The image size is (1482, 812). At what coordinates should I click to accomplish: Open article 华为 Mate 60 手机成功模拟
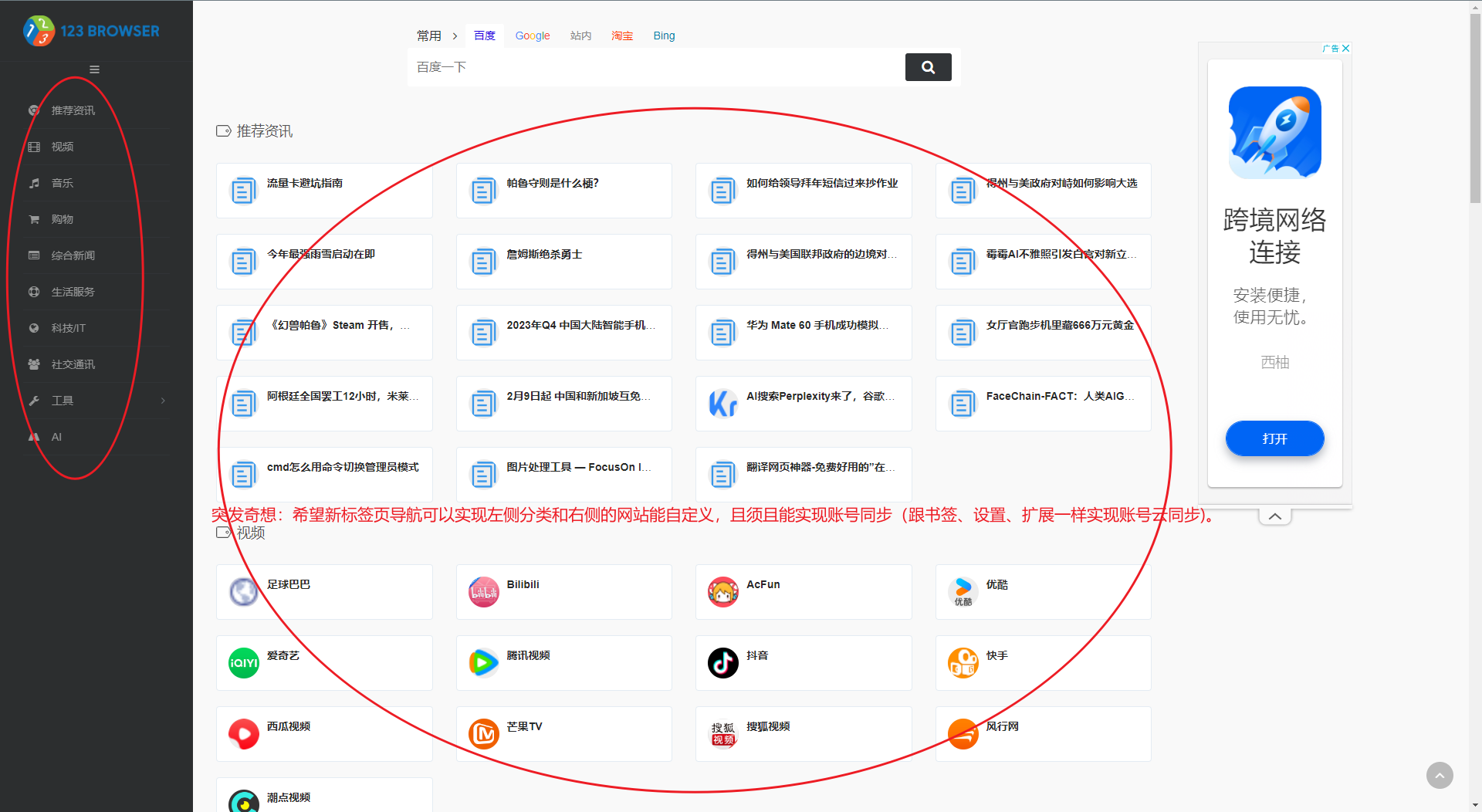pyautogui.click(x=804, y=333)
